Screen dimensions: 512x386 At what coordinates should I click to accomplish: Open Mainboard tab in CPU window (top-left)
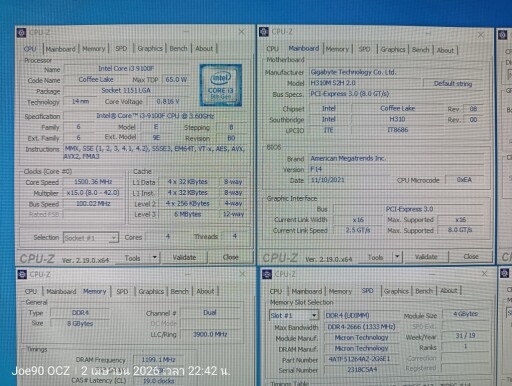(61, 49)
